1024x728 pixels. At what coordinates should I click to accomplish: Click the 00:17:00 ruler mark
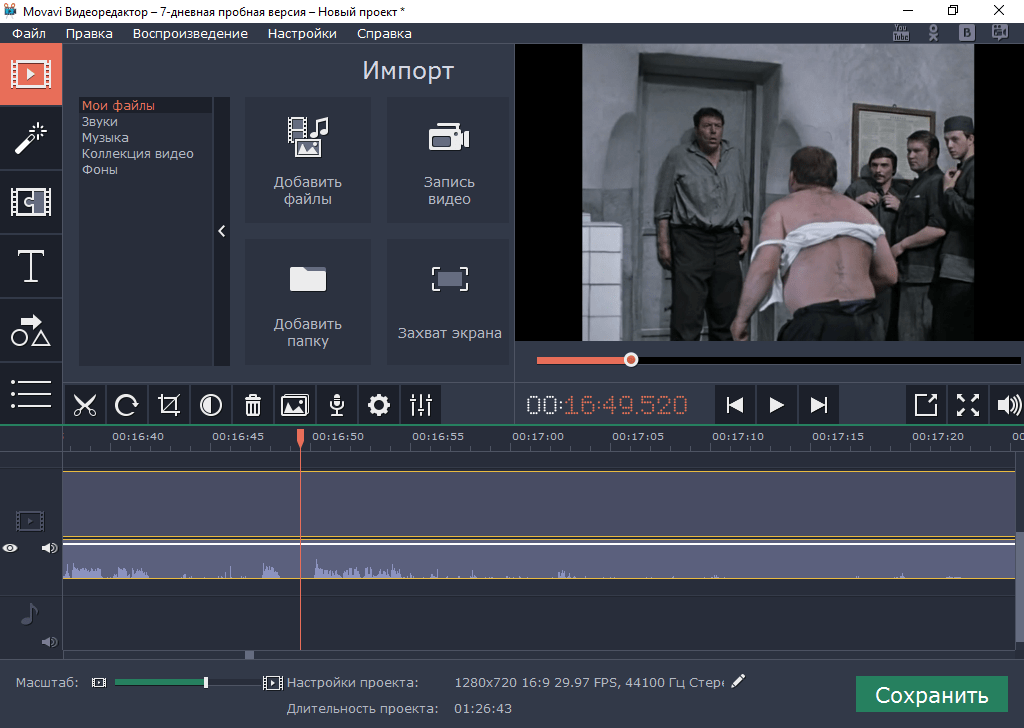pyautogui.click(x=537, y=436)
